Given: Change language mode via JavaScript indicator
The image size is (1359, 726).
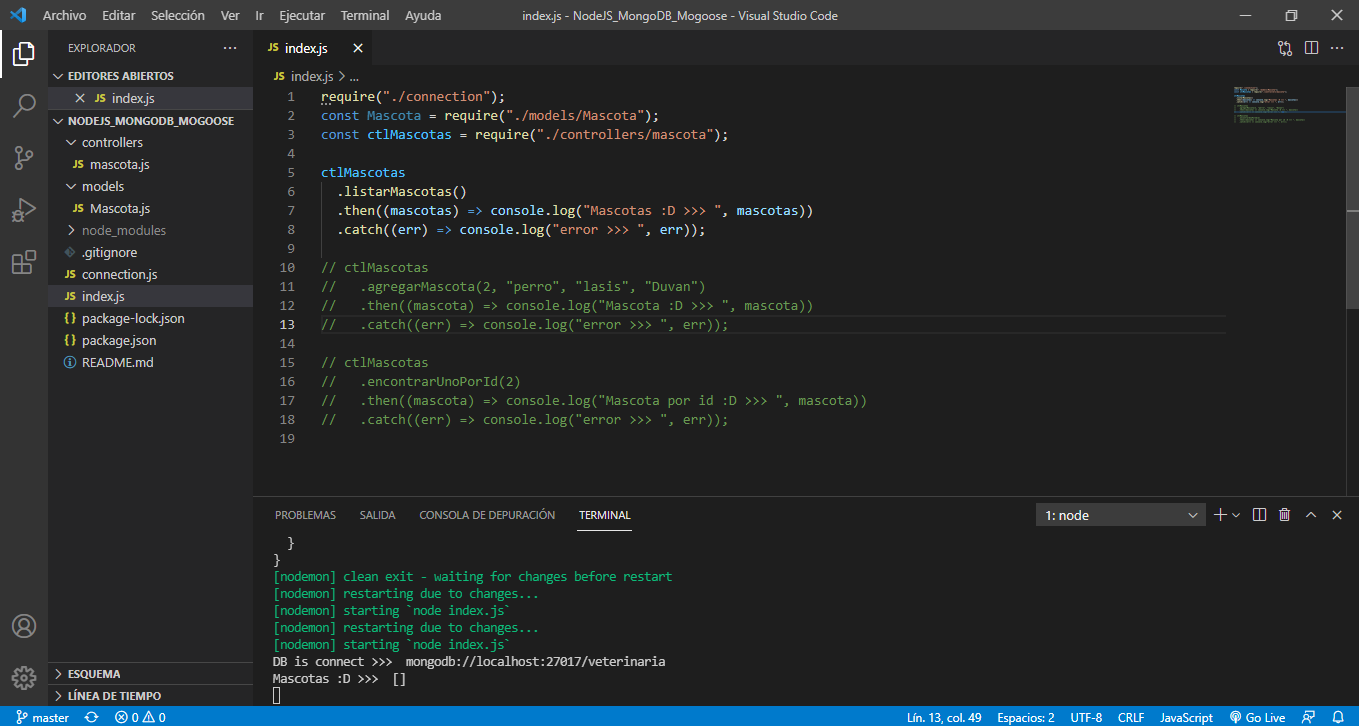Looking at the screenshot, I should coord(1186,717).
